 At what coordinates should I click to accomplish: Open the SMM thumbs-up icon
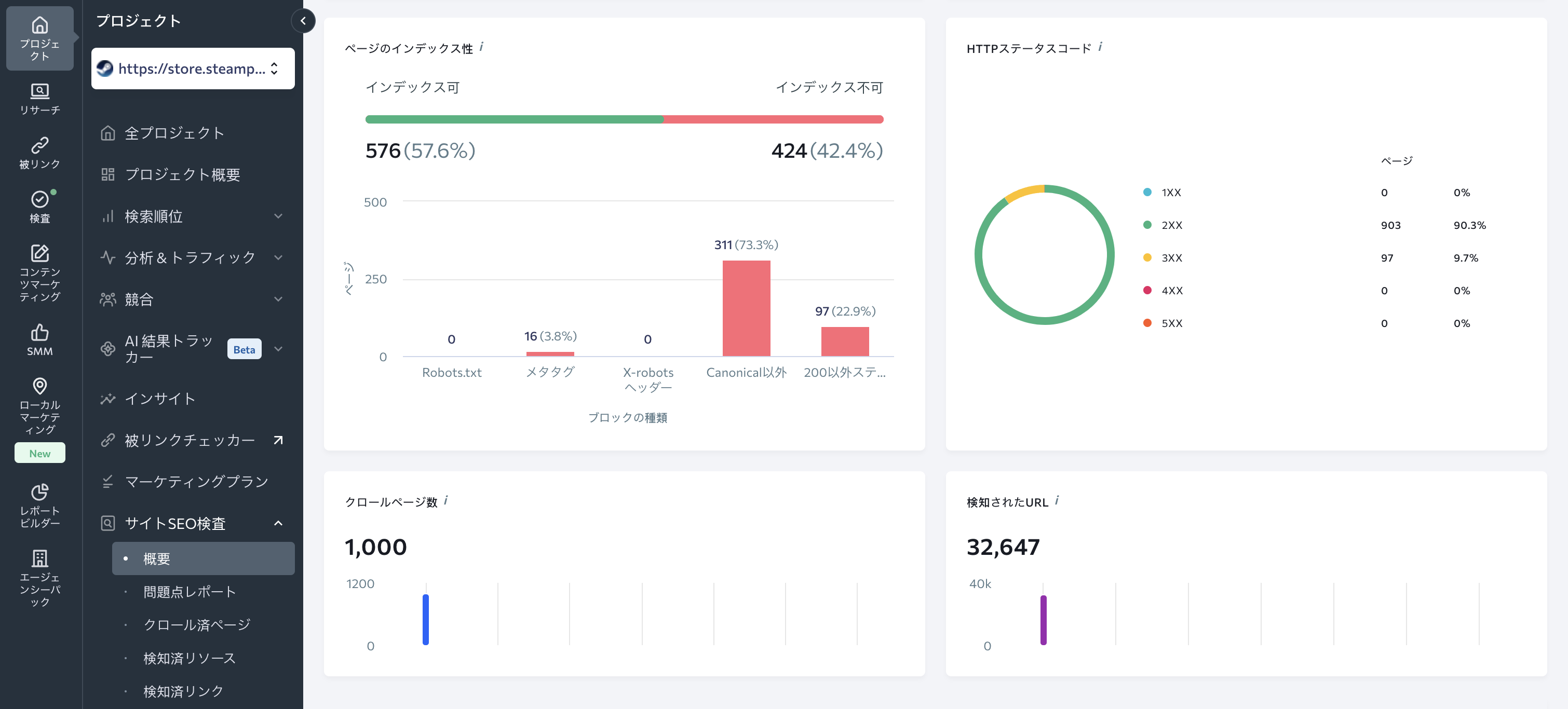click(39, 332)
